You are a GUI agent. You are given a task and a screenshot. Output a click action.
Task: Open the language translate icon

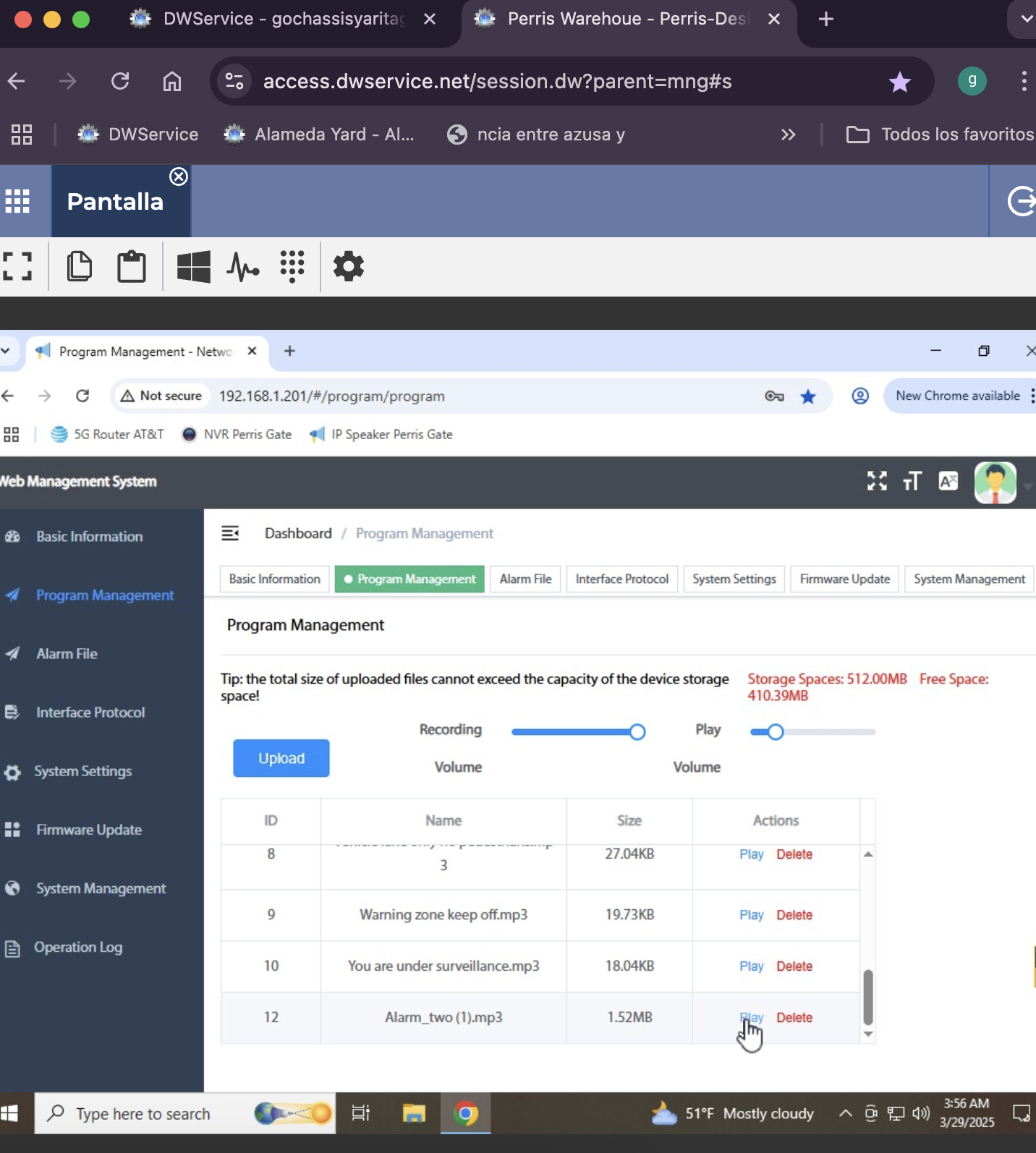coord(948,481)
